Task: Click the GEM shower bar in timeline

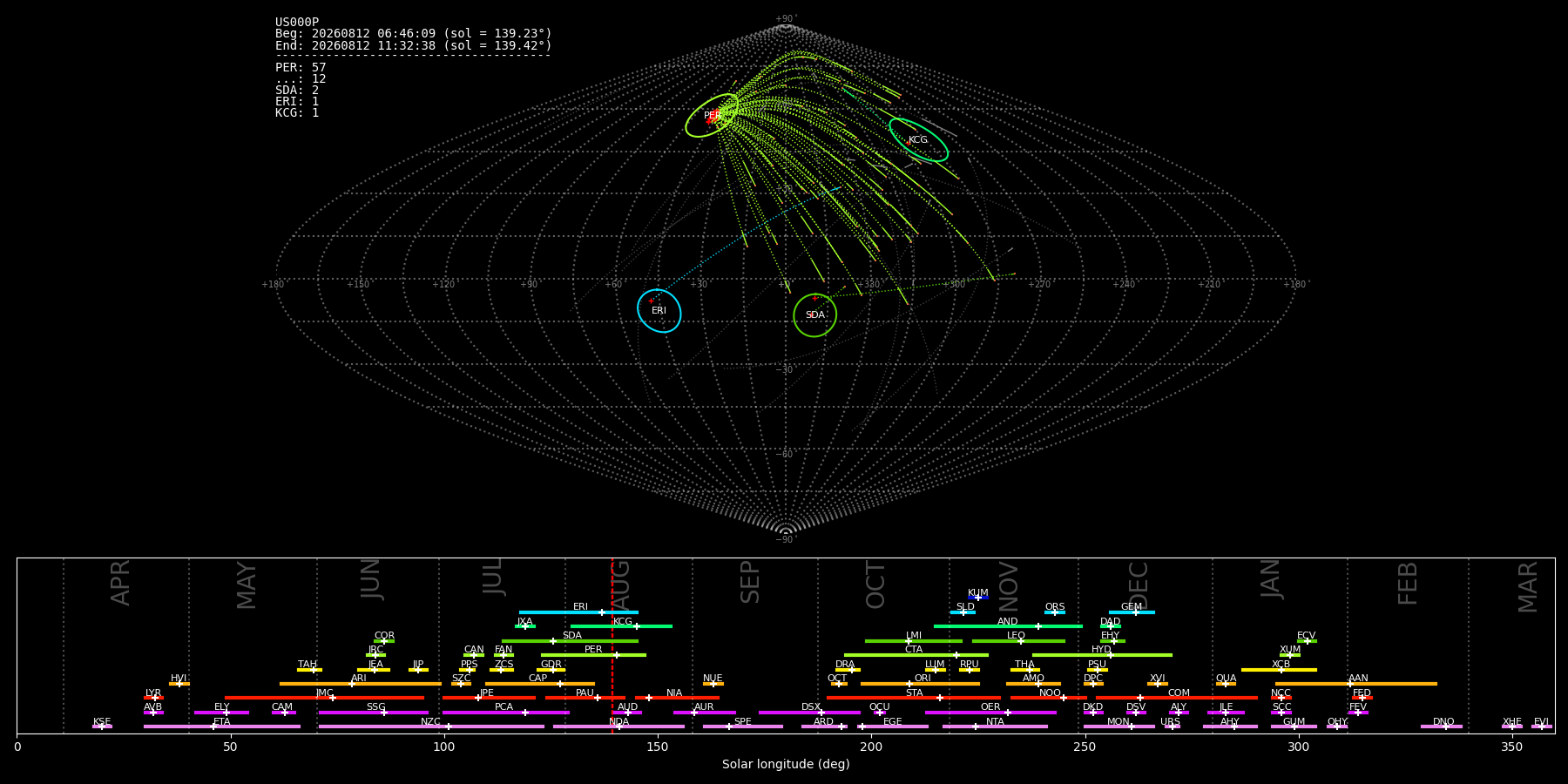Action: tap(1132, 612)
